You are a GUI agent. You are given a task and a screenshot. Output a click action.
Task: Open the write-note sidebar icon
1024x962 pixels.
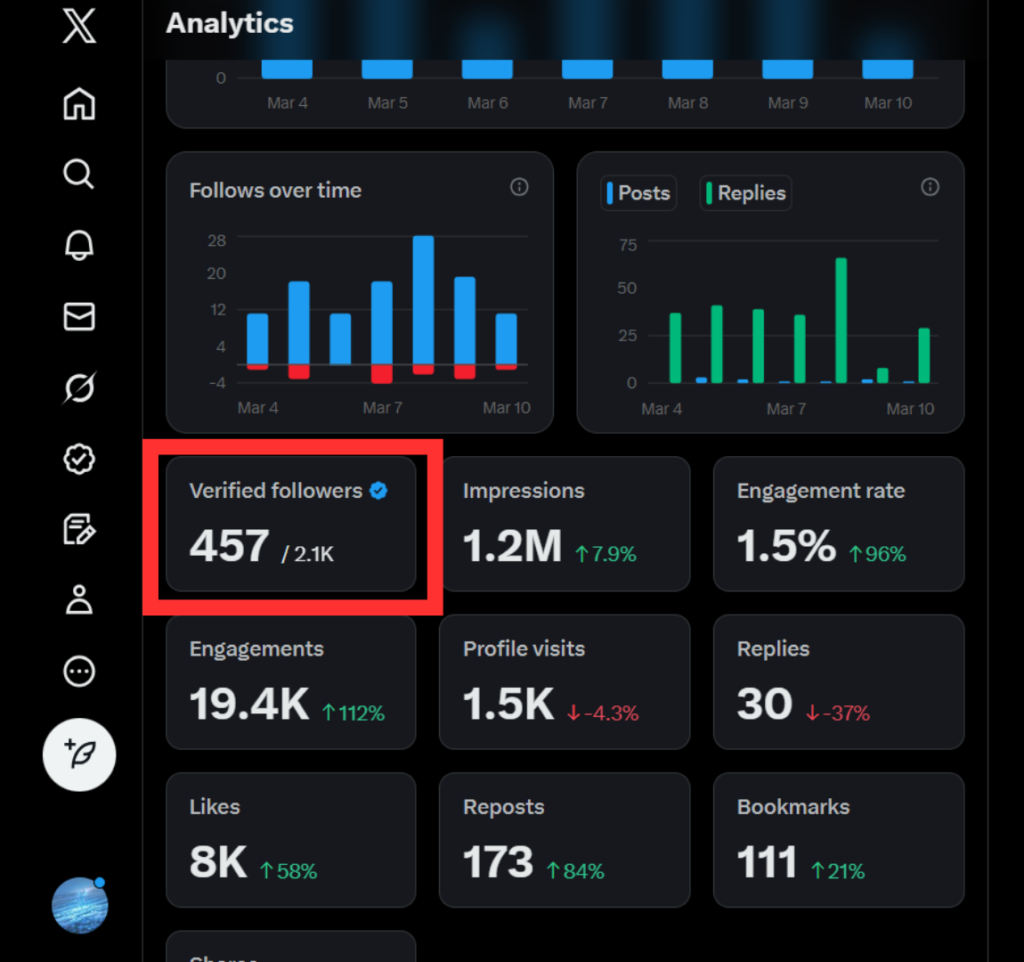79,530
